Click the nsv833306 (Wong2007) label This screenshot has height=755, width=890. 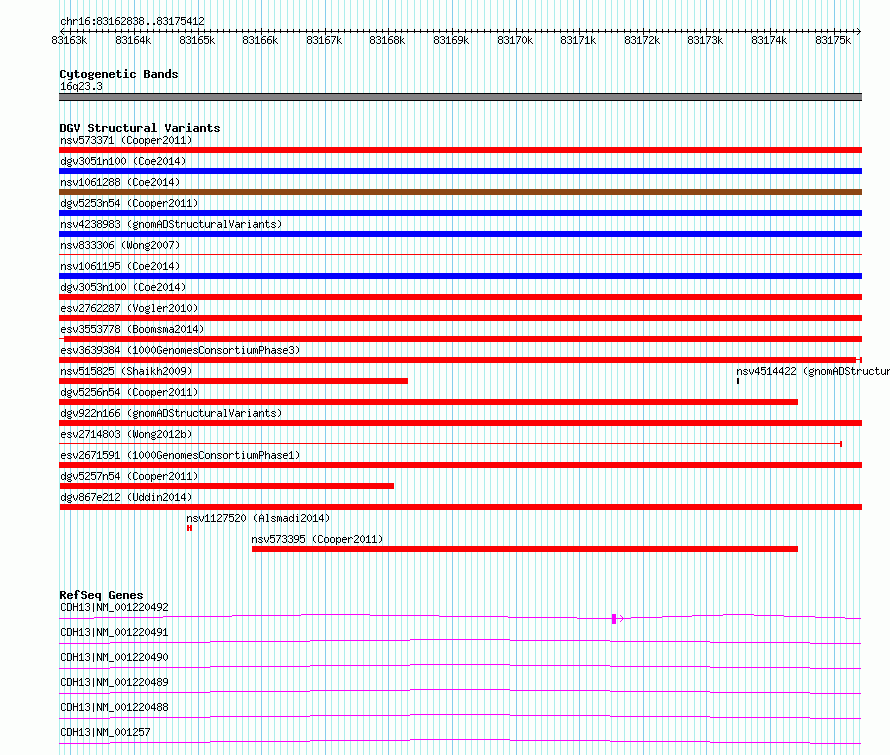[x=120, y=245]
